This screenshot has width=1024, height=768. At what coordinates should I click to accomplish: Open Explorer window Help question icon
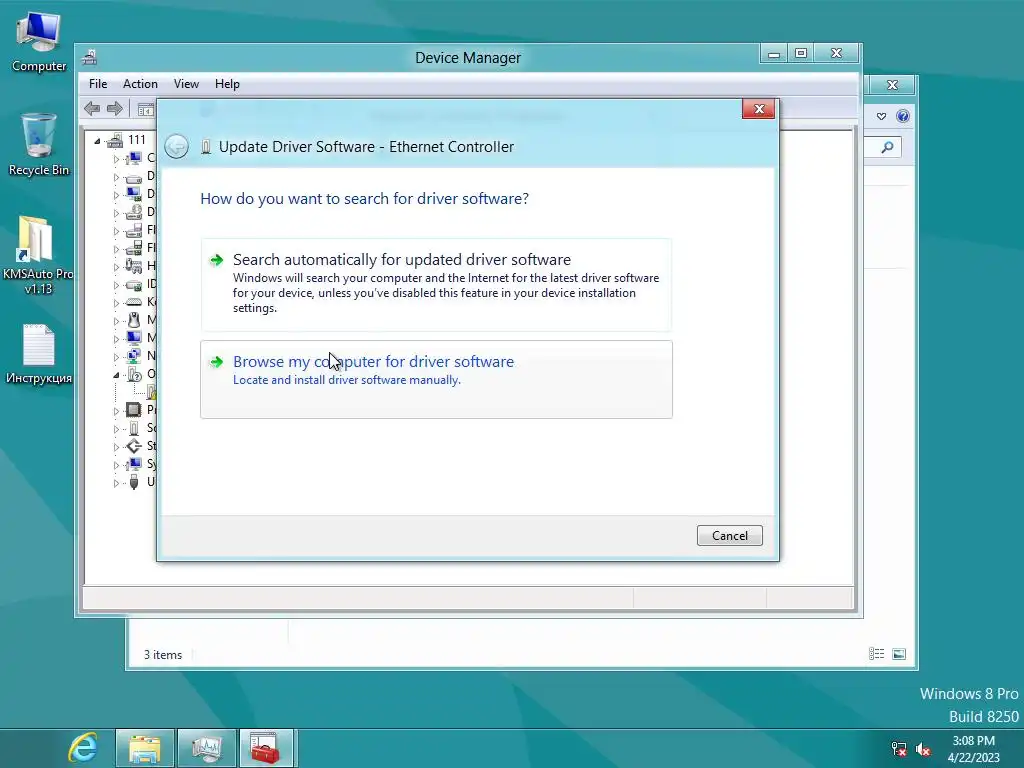point(903,116)
